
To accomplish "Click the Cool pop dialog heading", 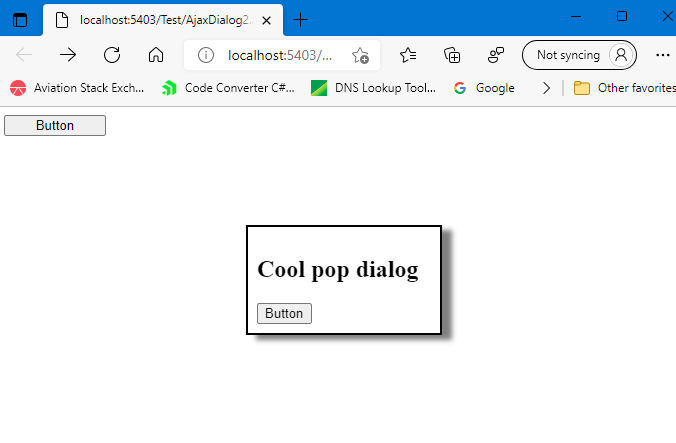I will tap(338, 270).
